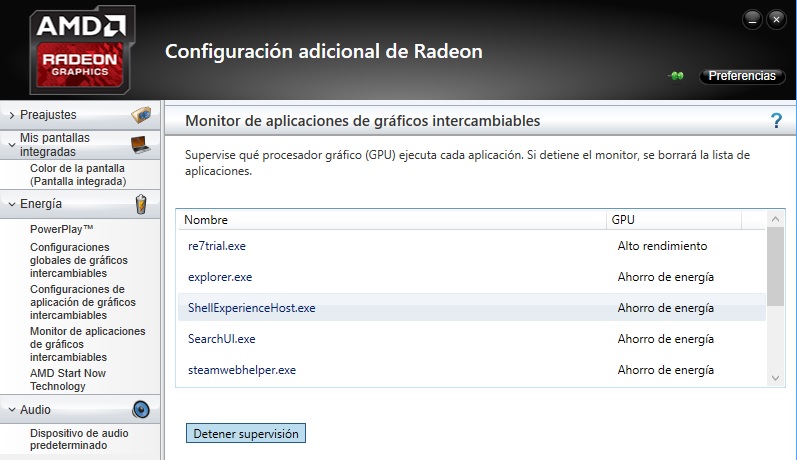Minimize the Radeon settings window
Image resolution: width=797 pixels, height=460 pixels.
[752, 19]
